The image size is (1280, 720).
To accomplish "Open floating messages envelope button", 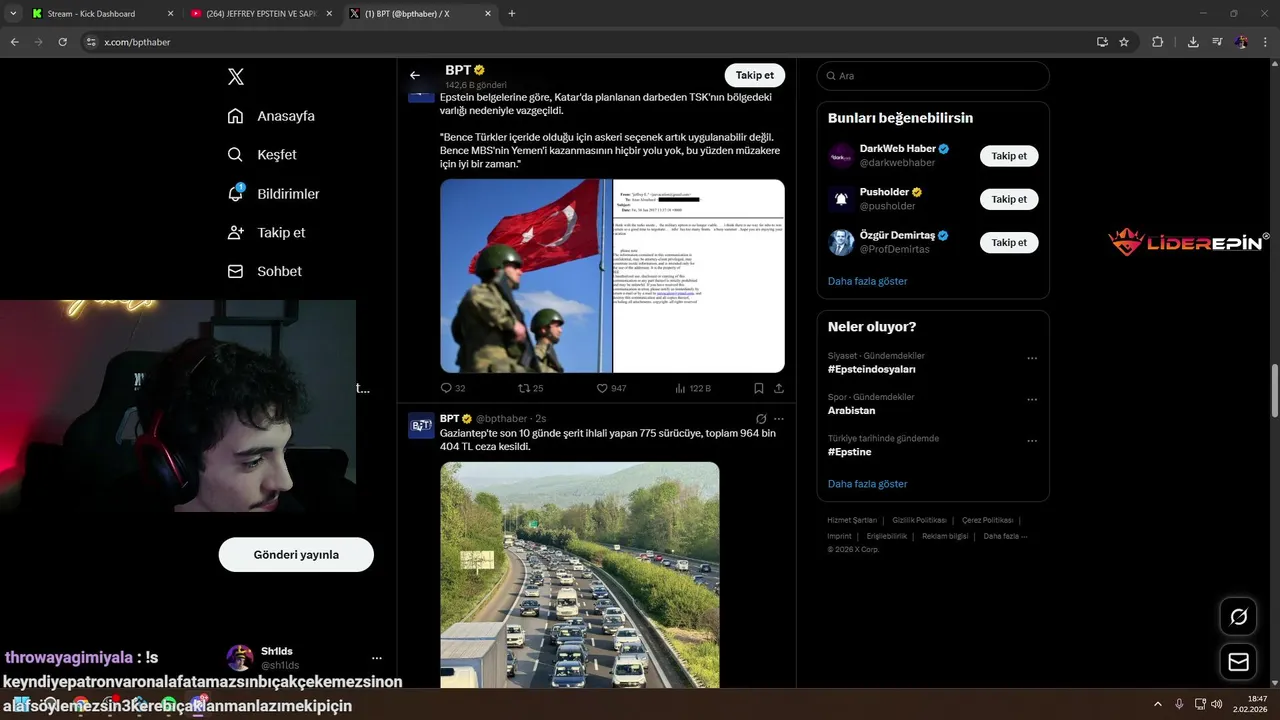I will pyautogui.click(x=1238, y=662).
